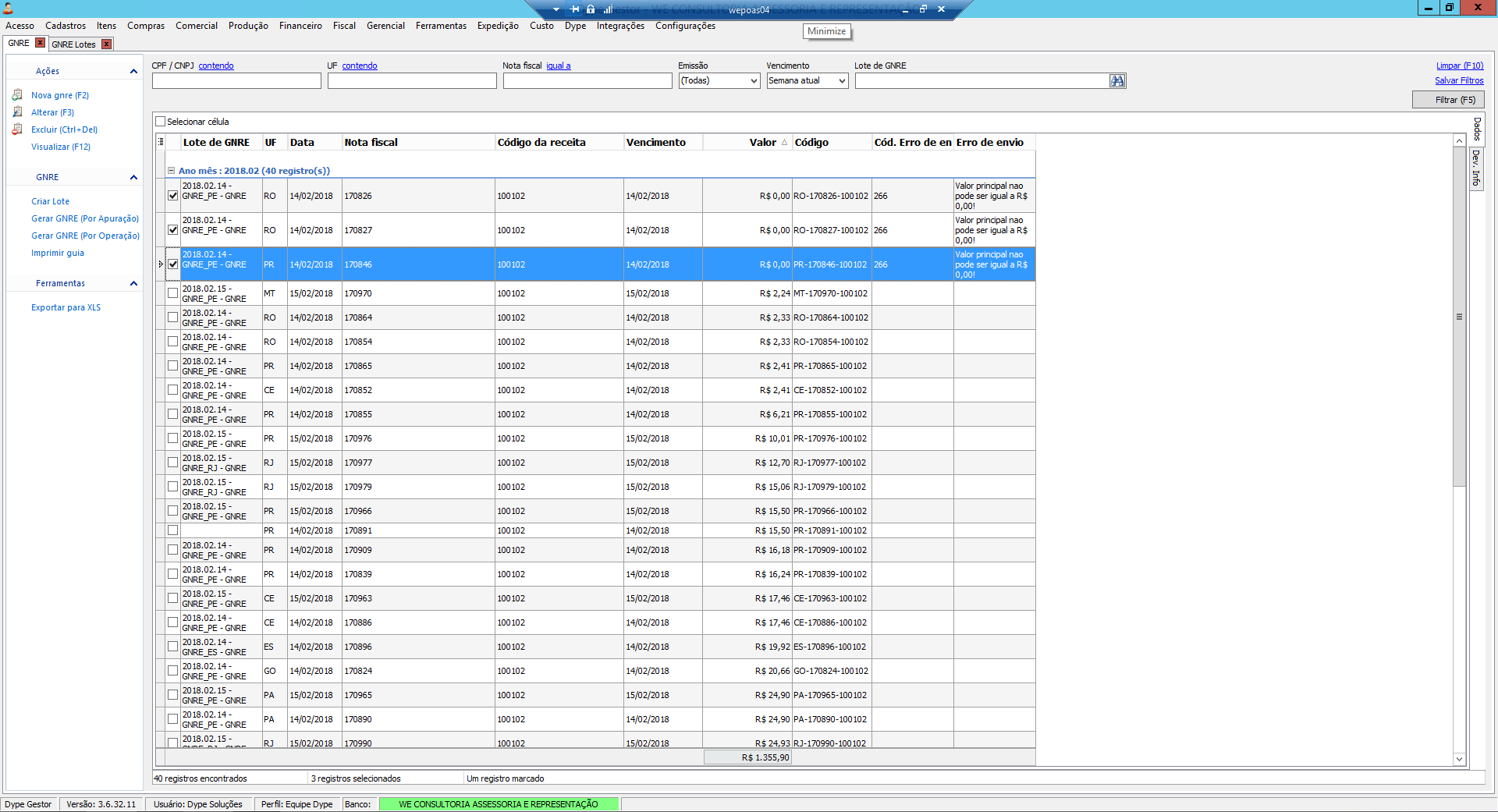Click the Salvar Filtros link
This screenshot has width=1498, height=812.
(1459, 80)
